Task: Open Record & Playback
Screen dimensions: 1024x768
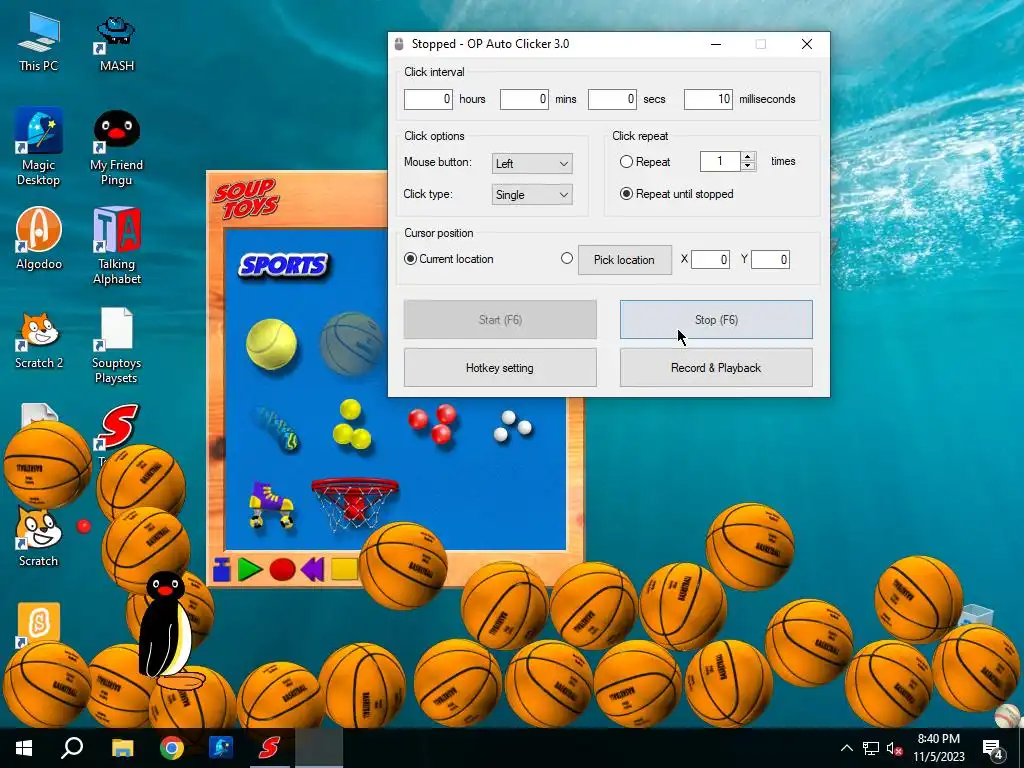Action: (x=716, y=367)
